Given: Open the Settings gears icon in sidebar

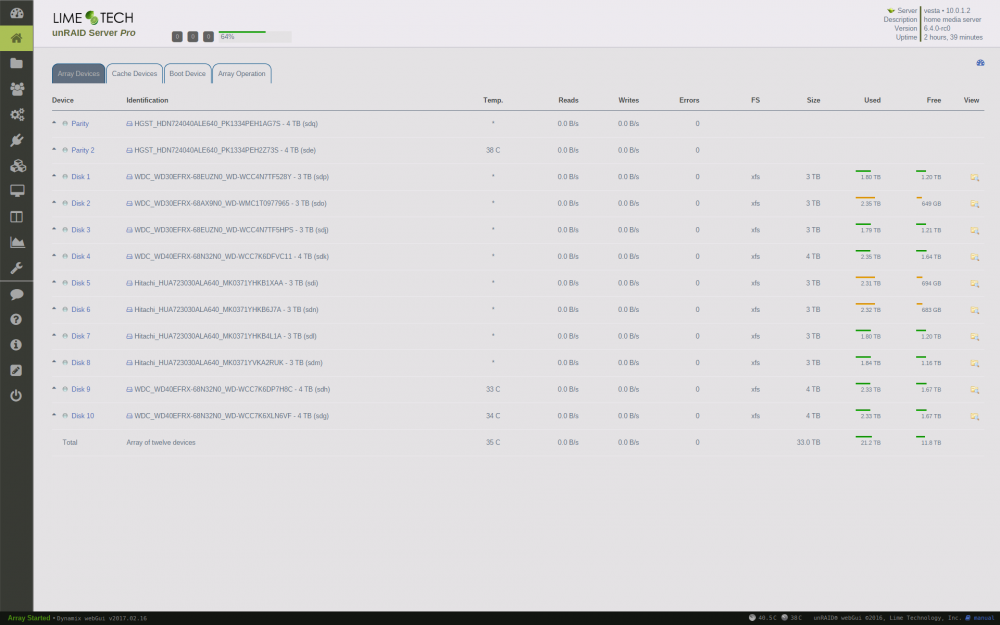Looking at the screenshot, I should (x=17, y=114).
